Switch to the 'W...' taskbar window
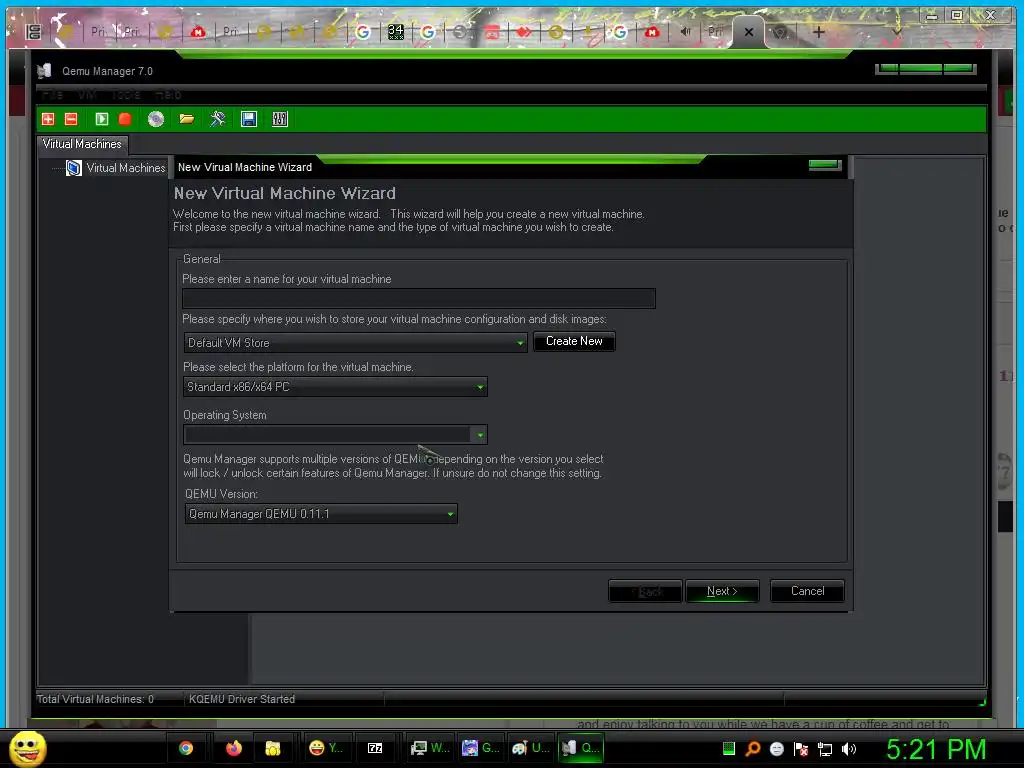 tap(430, 748)
